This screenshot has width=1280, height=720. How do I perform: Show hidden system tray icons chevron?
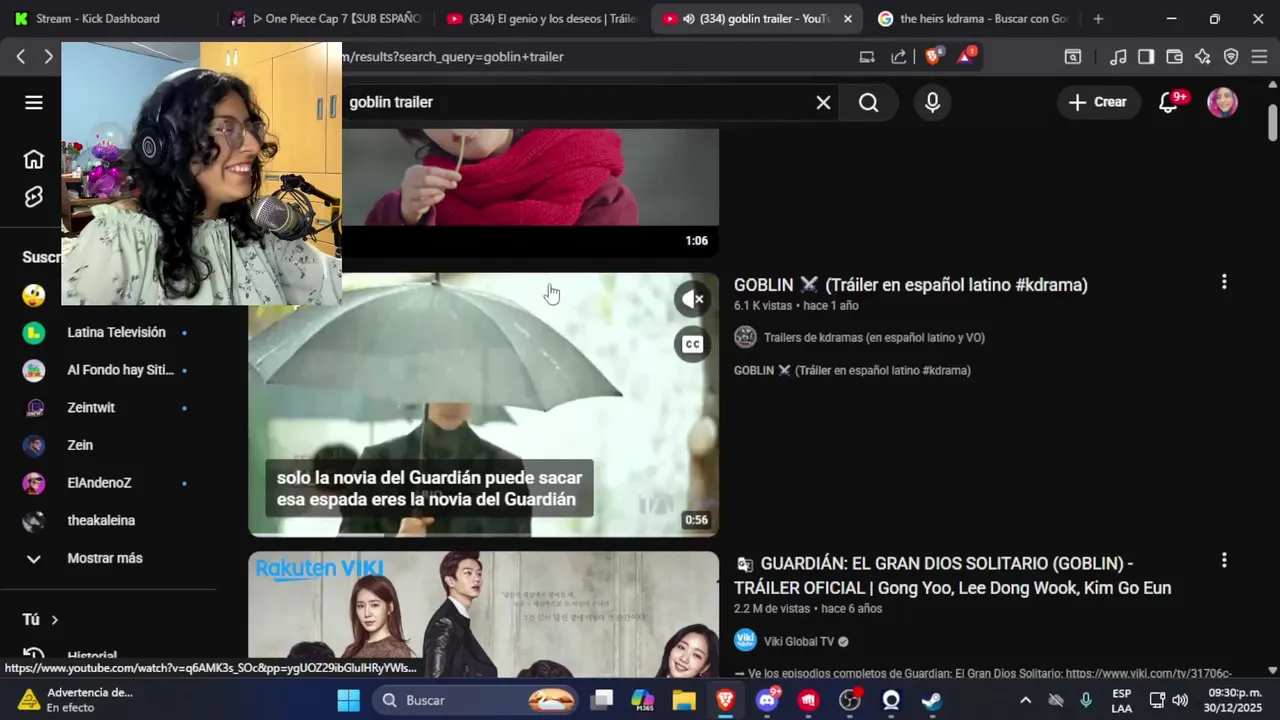[x=1025, y=700]
